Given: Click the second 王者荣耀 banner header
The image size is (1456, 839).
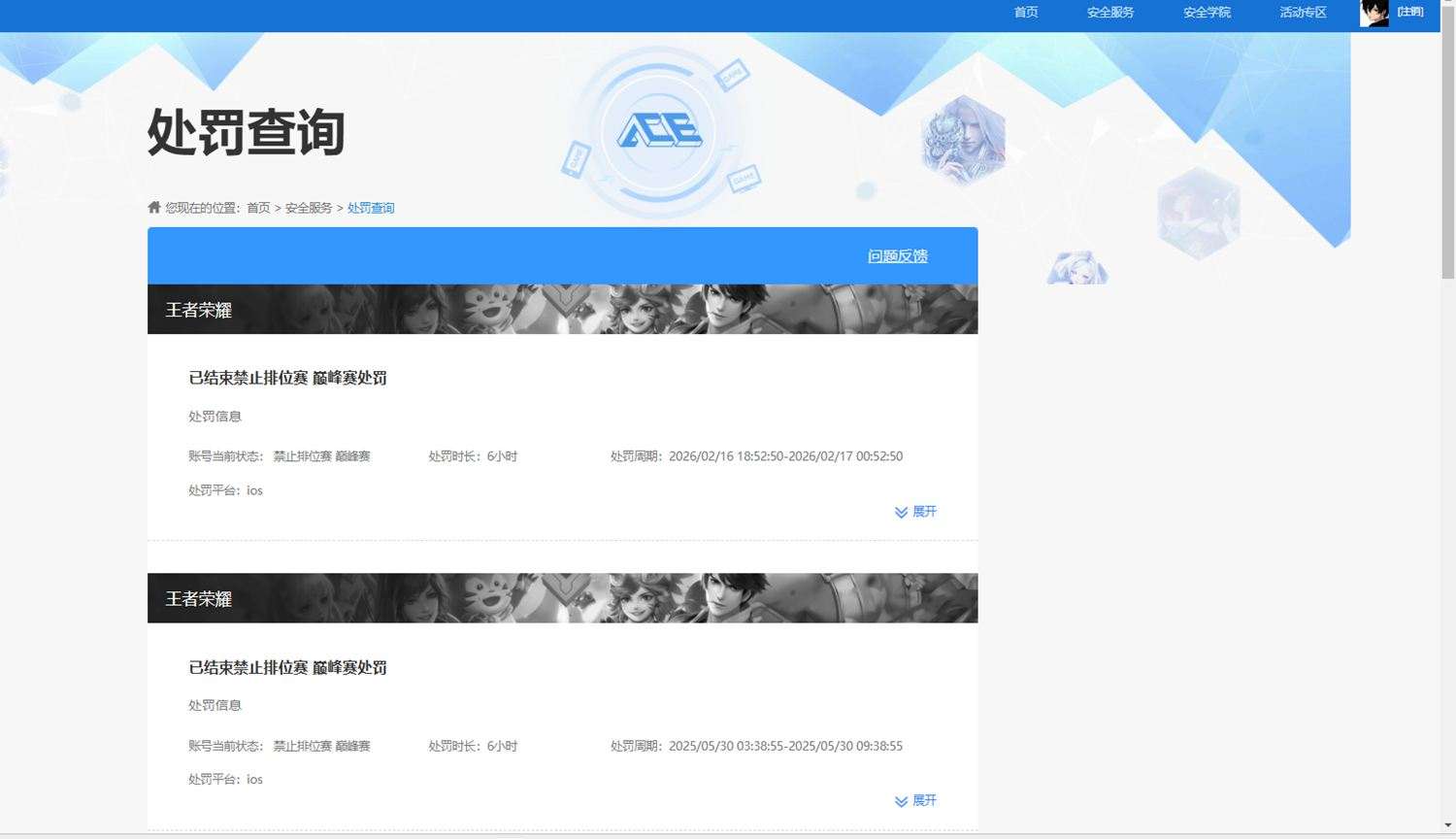Looking at the screenshot, I should (563, 598).
